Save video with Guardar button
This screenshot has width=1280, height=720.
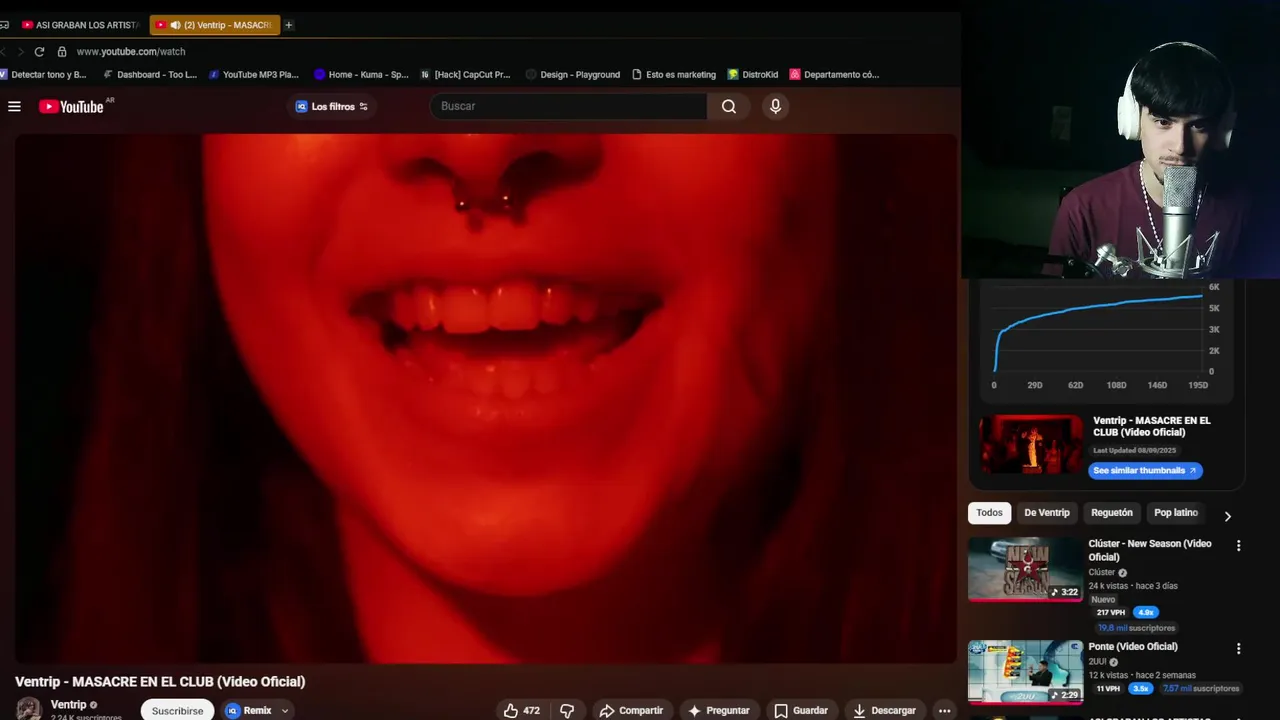click(801, 710)
